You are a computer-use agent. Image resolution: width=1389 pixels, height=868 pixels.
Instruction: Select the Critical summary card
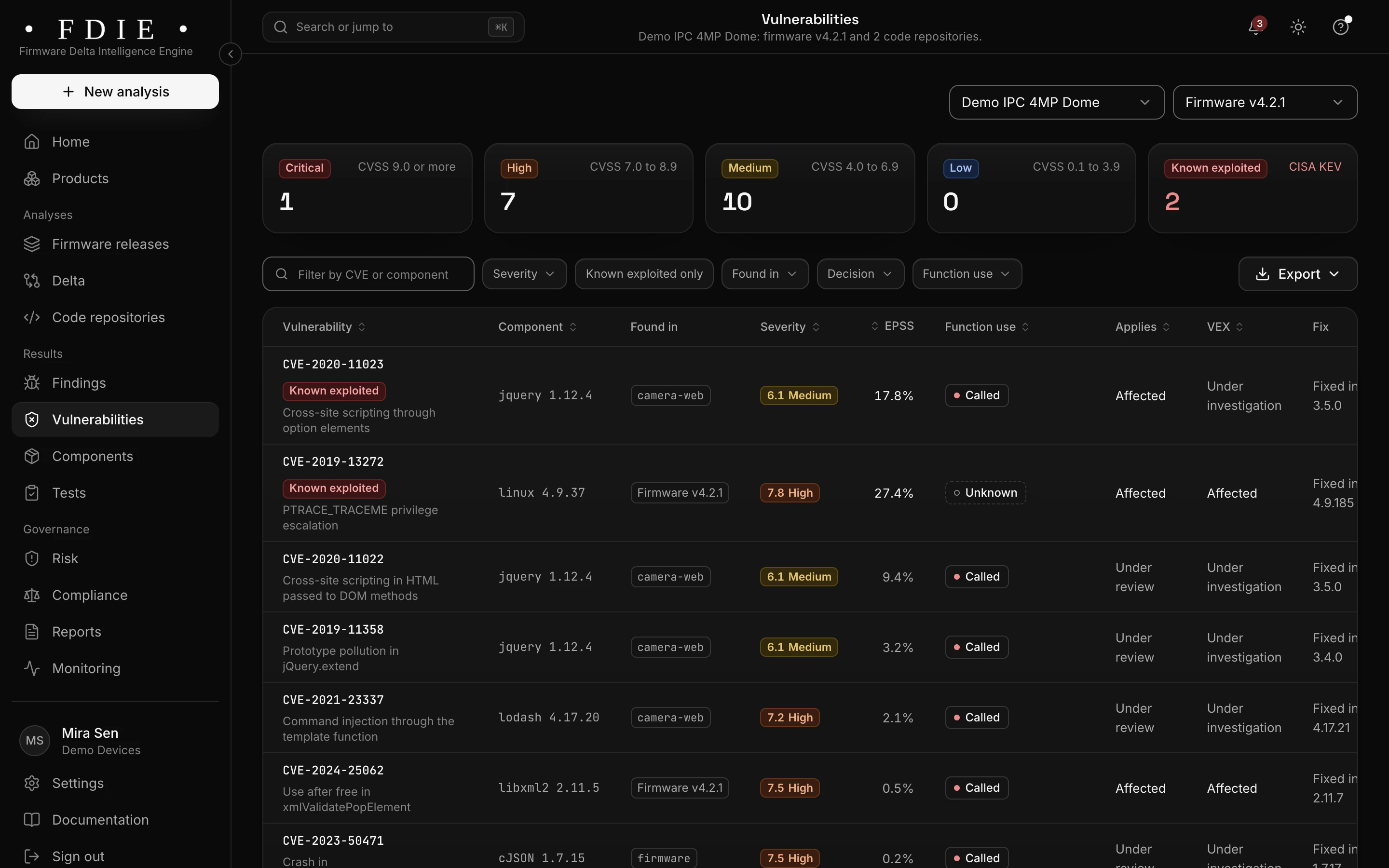(368, 188)
